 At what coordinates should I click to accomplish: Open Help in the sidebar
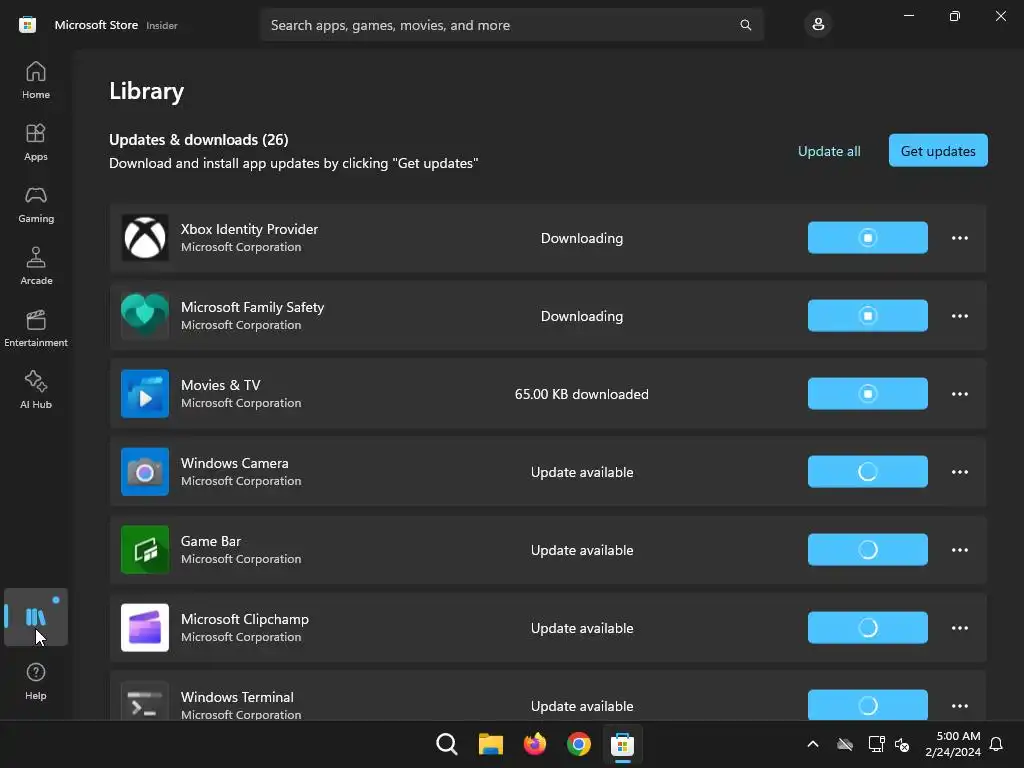[x=36, y=681]
